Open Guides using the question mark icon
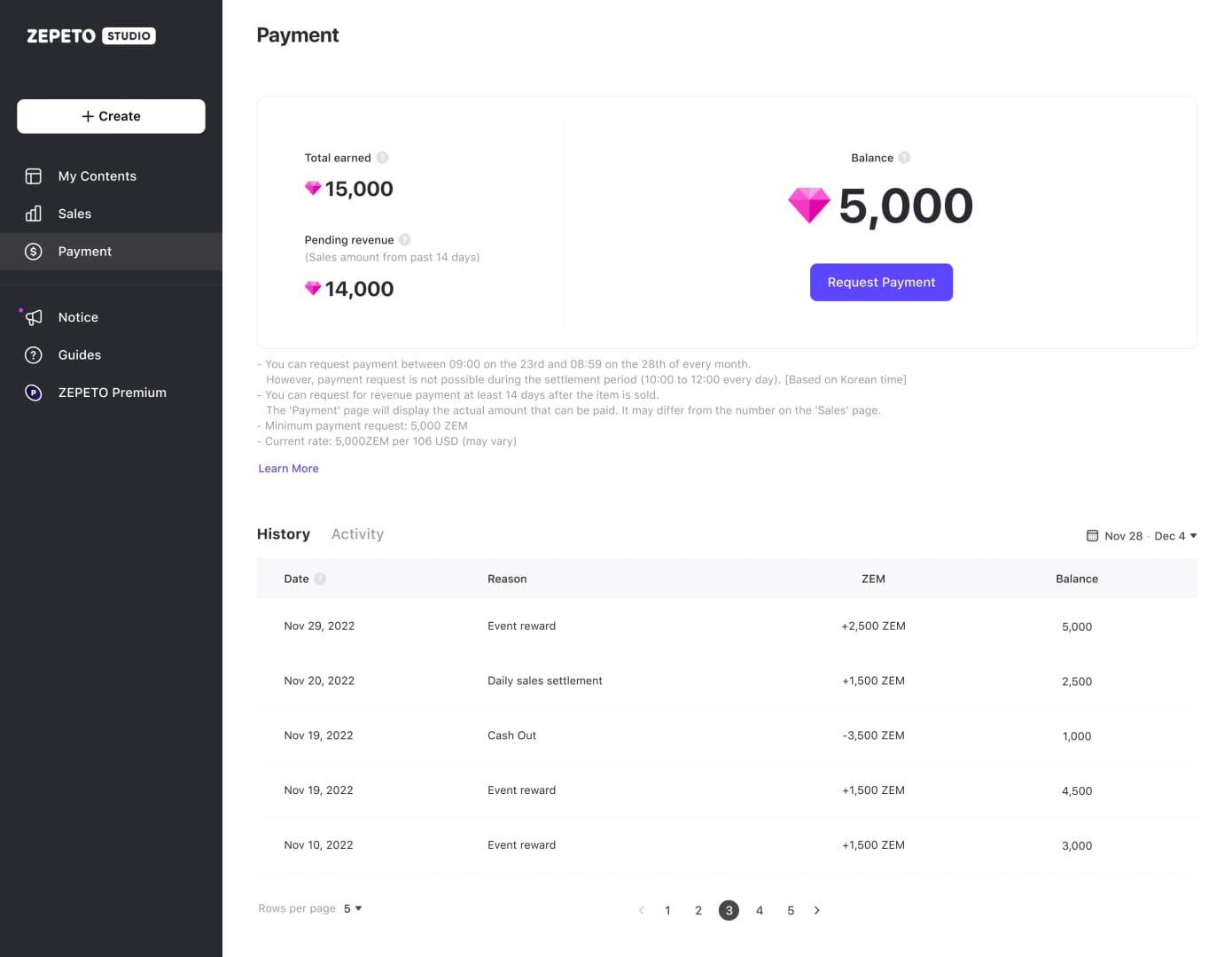The height and width of the screenshot is (957, 1232). pos(33,354)
